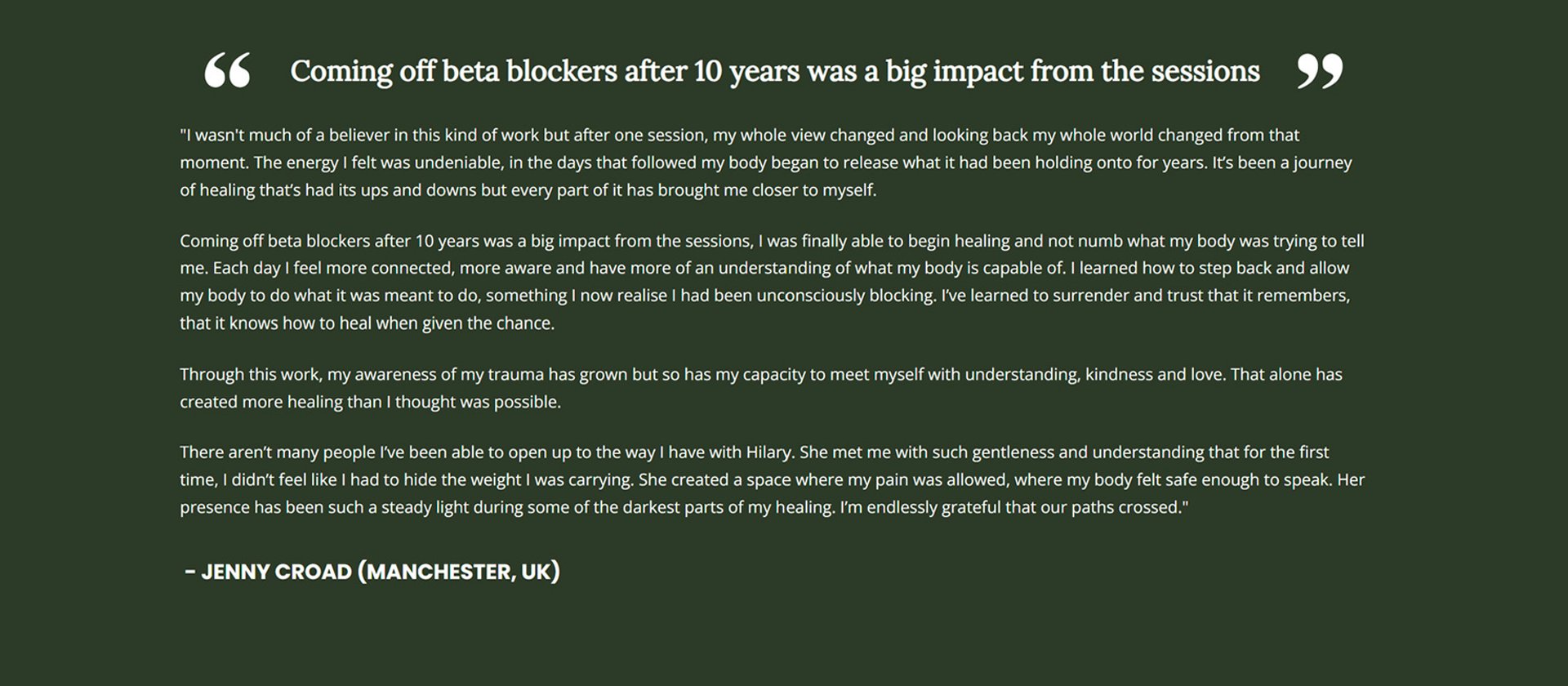The height and width of the screenshot is (686, 1568).
Task: Click the word 'Hilary' in the last paragraph
Action: [x=768, y=452]
